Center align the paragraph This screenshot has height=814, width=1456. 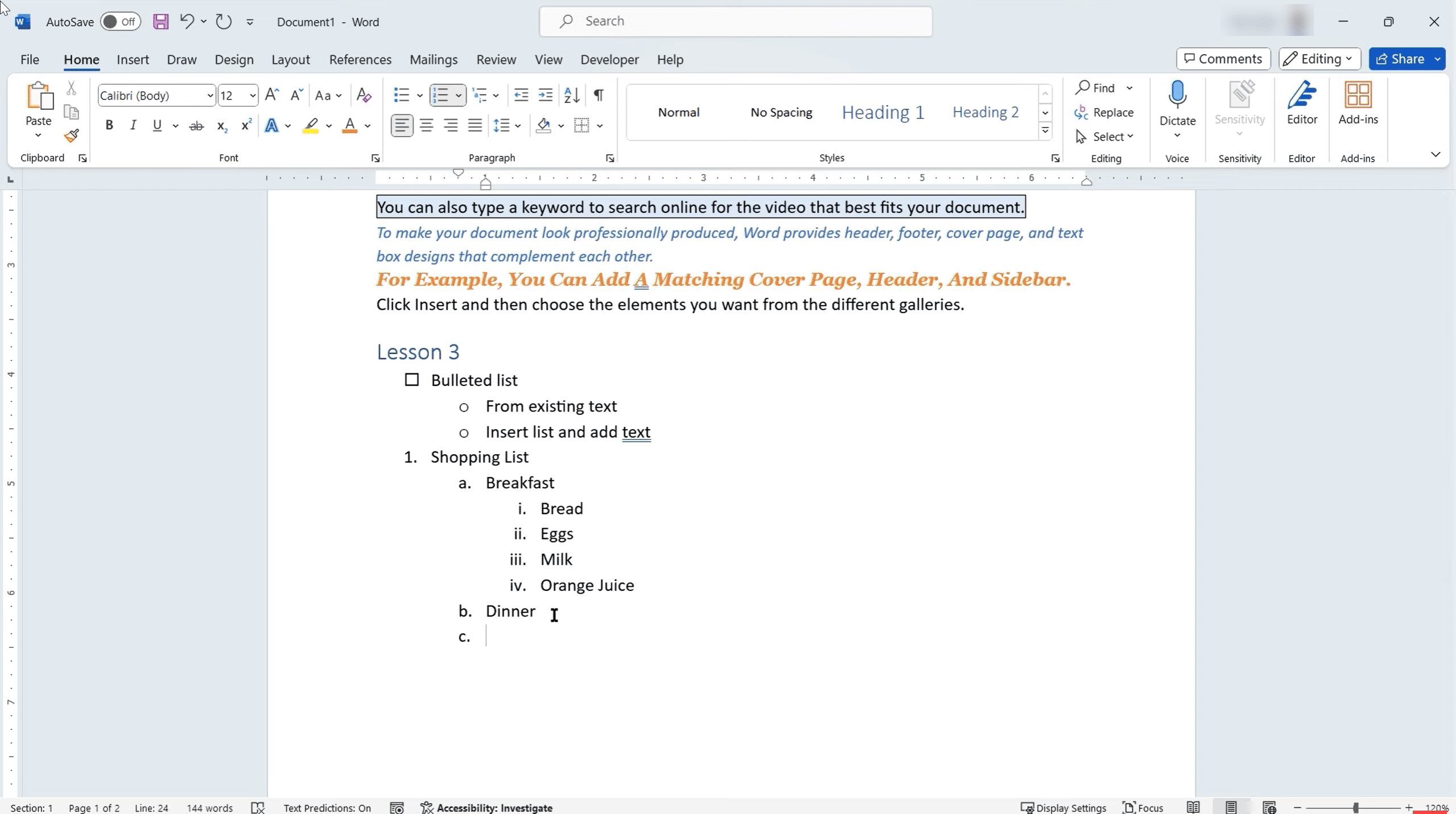[x=426, y=125]
